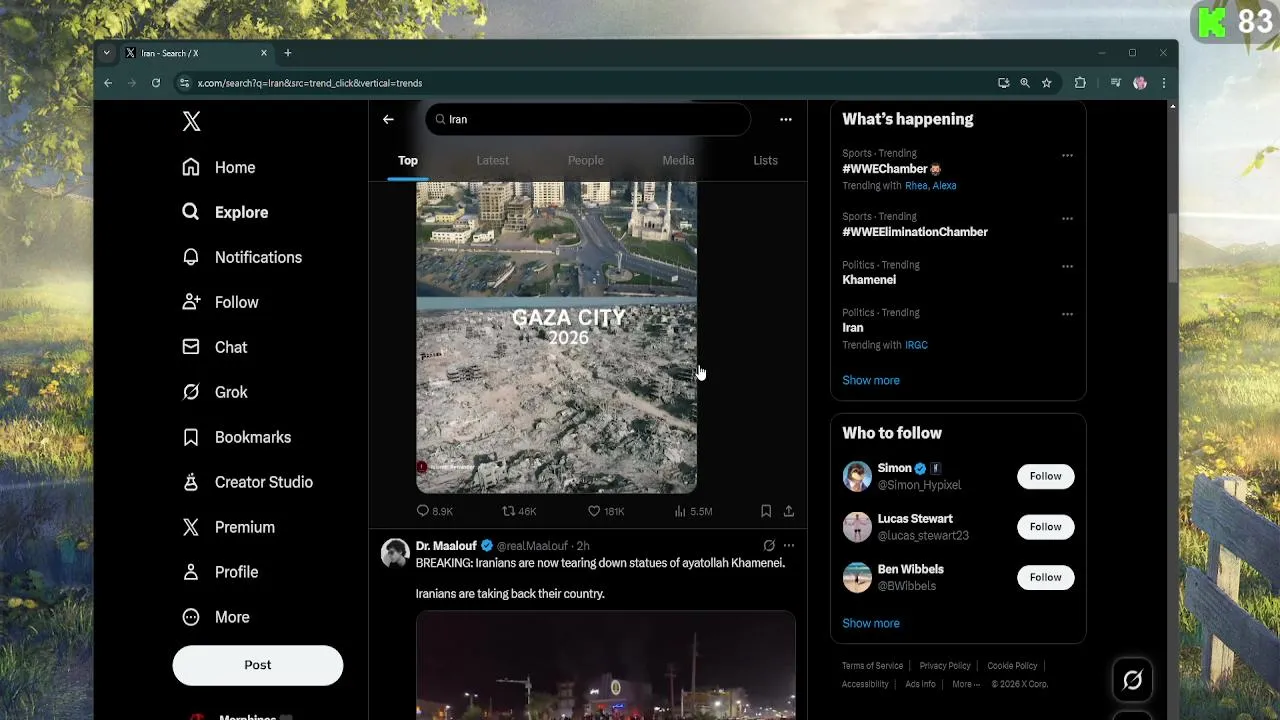Follow Simon @Simon_Hypixel
Viewport: 1280px width, 720px height.
1046,476
